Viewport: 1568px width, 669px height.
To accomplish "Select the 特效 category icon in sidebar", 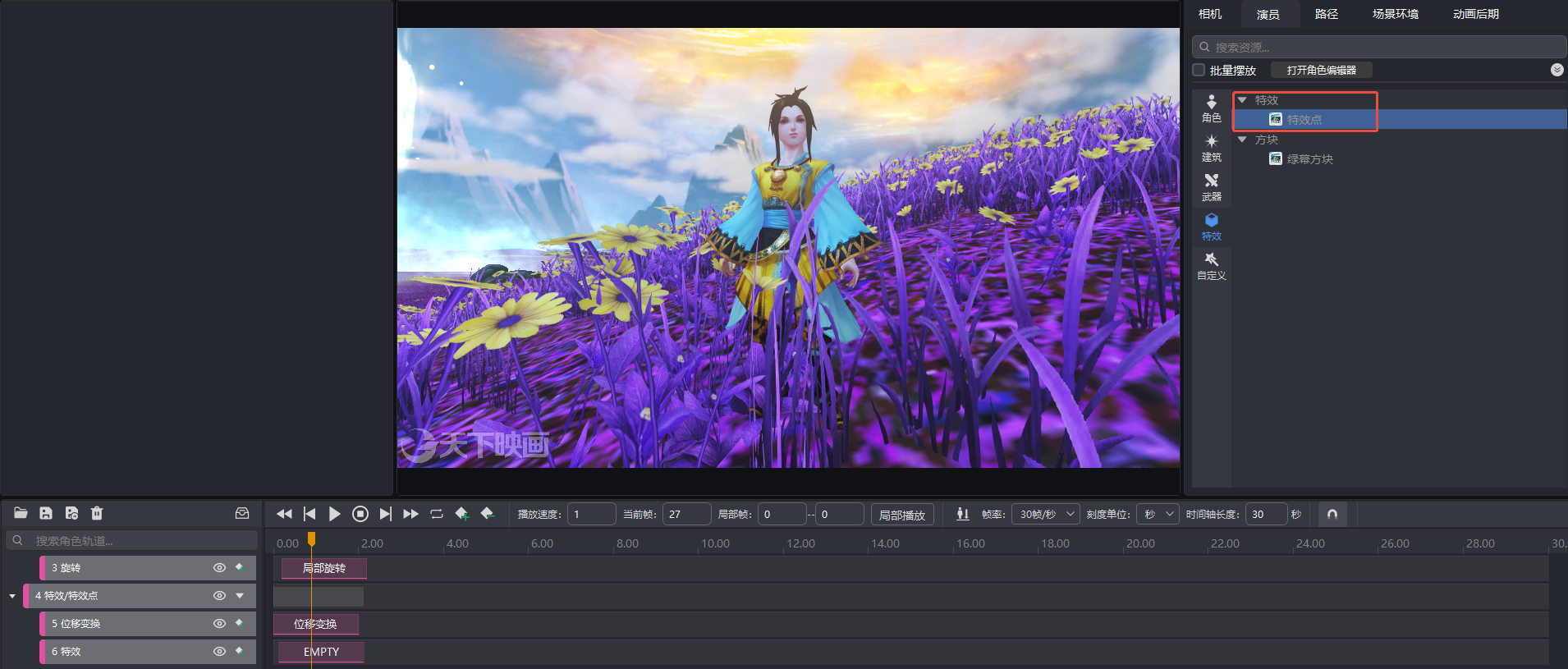I will tap(1212, 227).
